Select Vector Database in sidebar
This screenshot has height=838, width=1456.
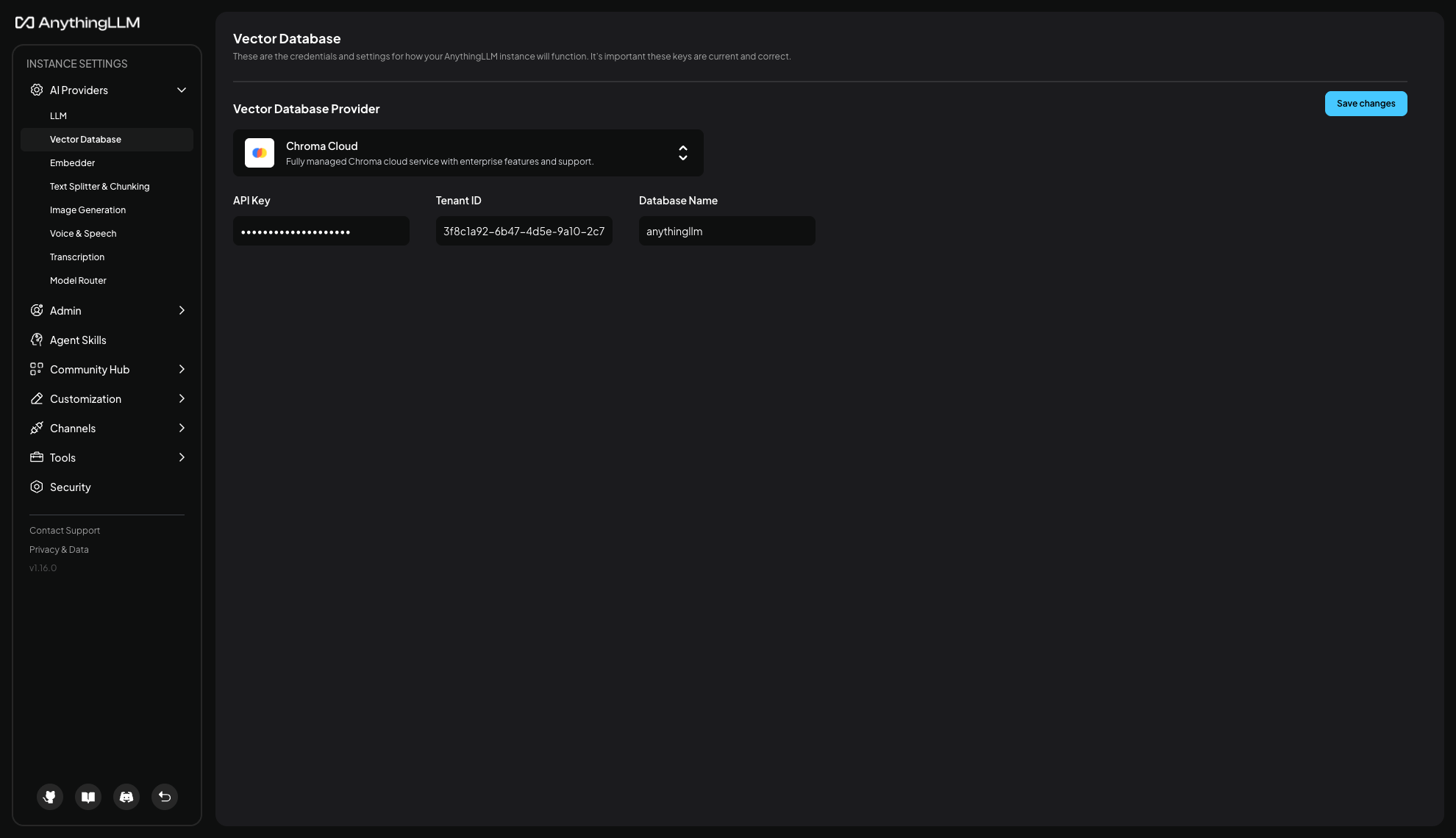pos(107,140)
